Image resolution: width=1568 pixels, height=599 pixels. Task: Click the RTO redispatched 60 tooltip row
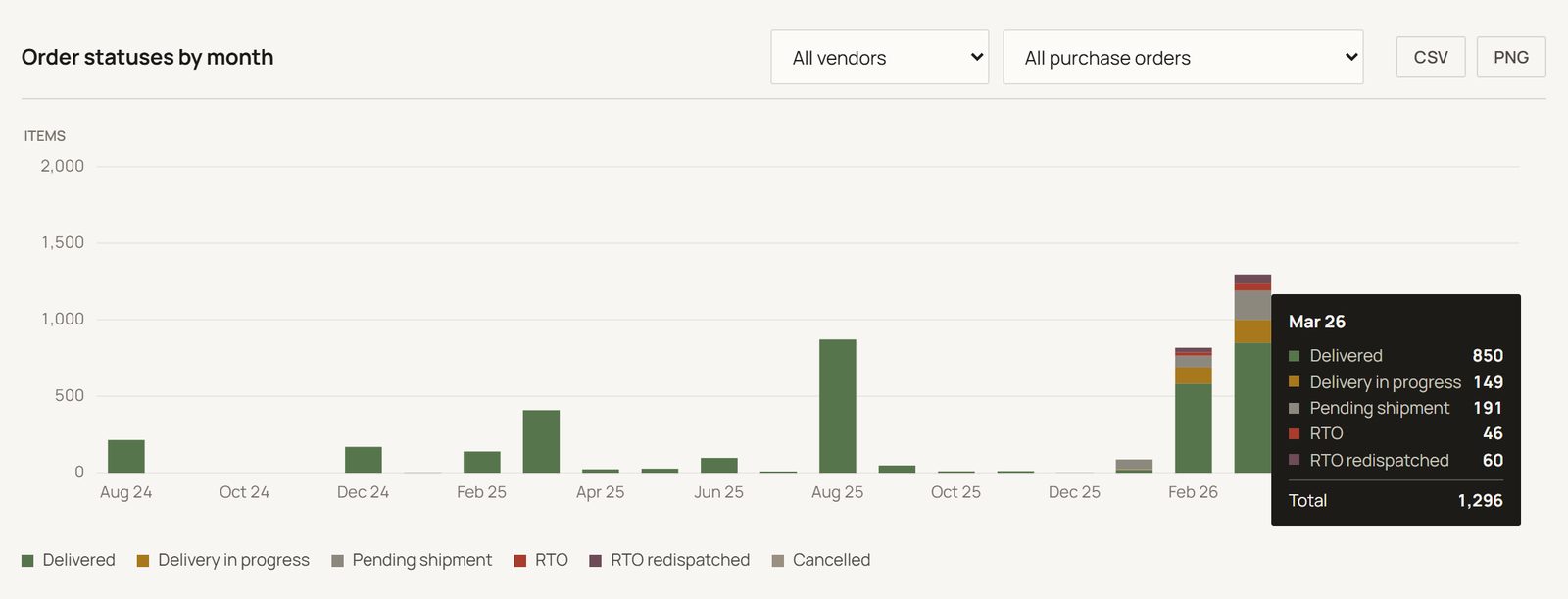pyautogui.click(x=1396, y=460)
